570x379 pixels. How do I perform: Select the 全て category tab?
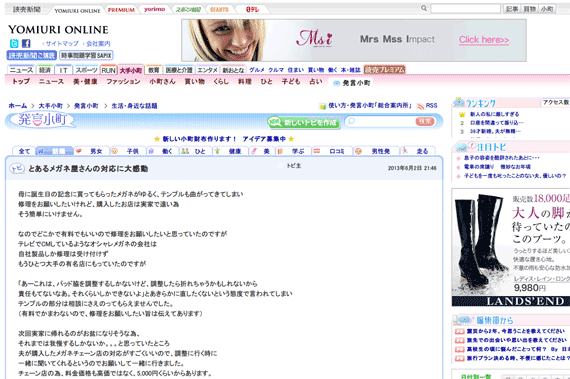[x=24, y=151]
